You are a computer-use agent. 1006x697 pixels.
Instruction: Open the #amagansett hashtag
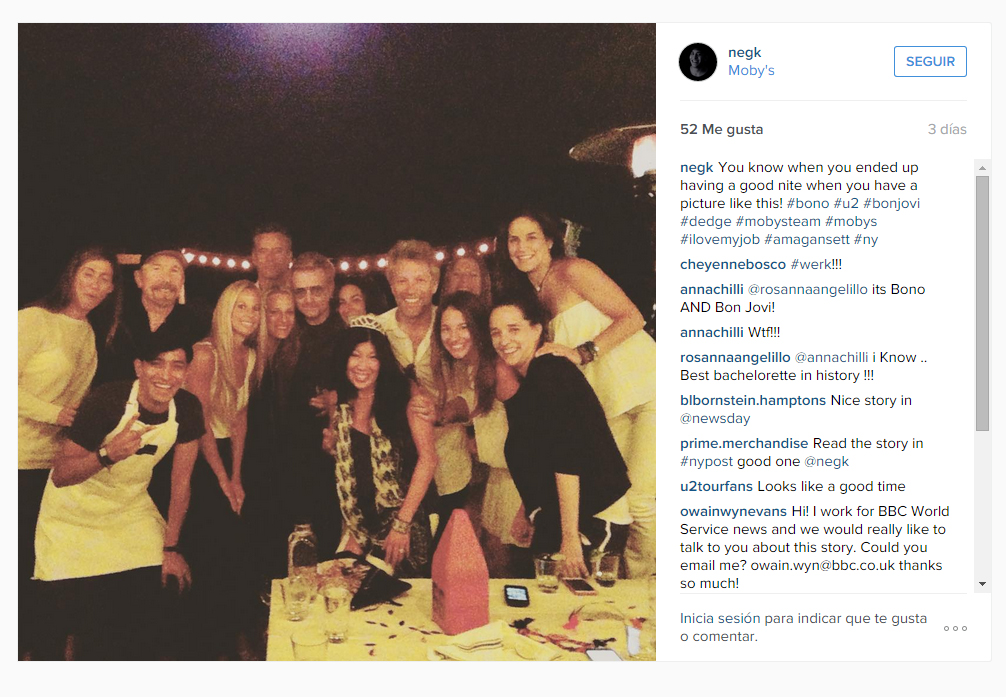point(806,239)
